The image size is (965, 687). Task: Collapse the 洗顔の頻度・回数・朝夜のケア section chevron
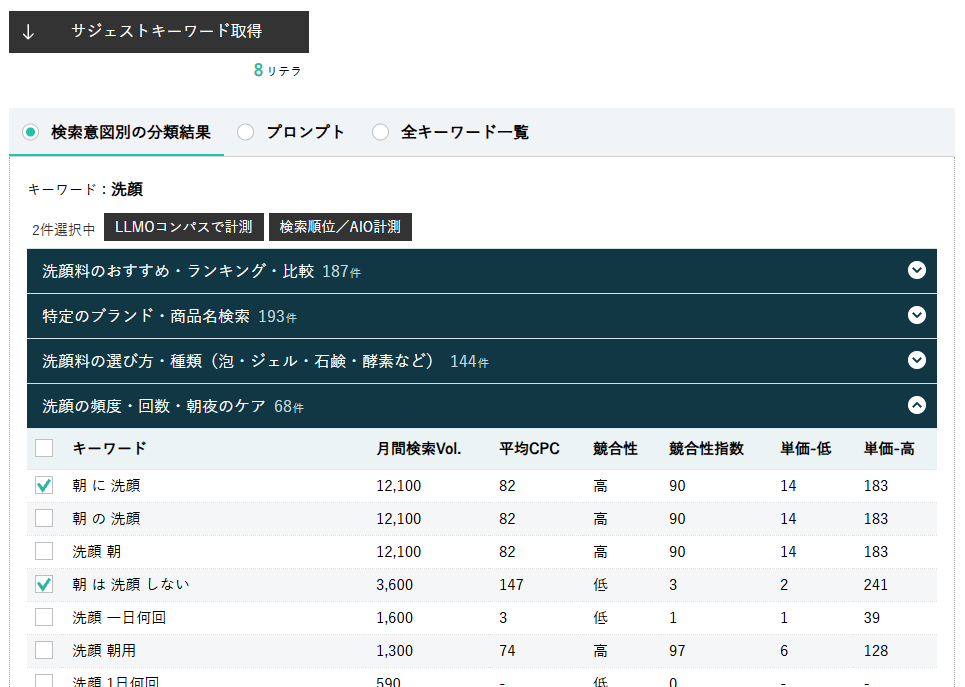(x=917, y=405)
